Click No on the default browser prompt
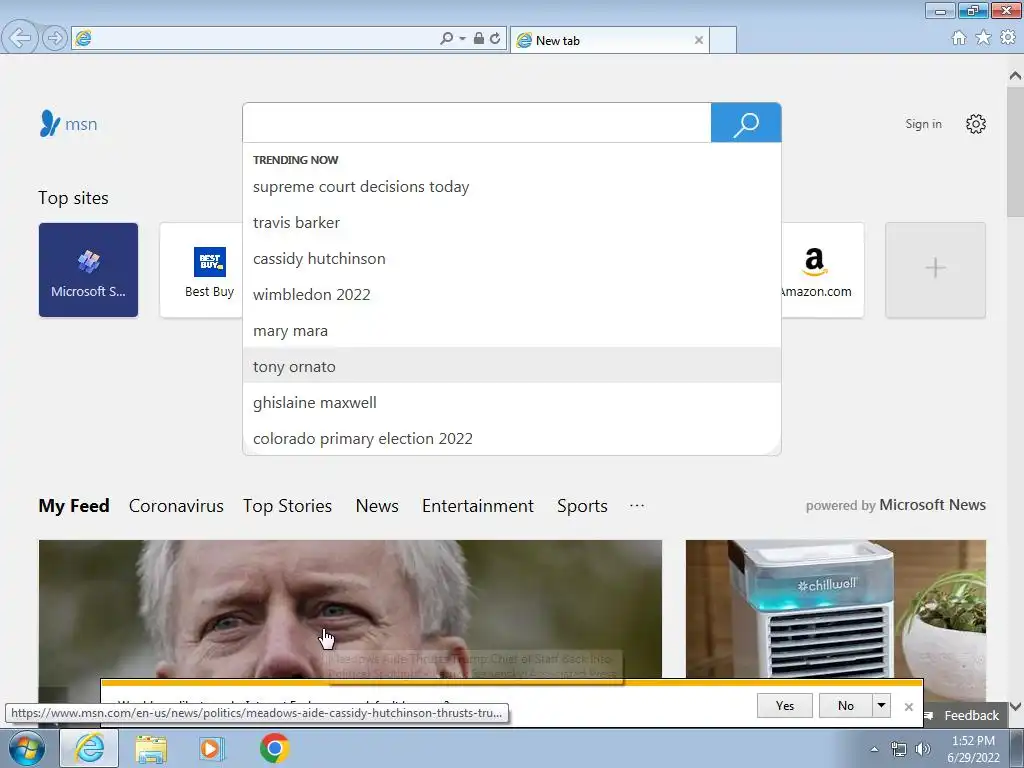The width and height of the screenshot is (1024, 768). (x=846, y=706)
